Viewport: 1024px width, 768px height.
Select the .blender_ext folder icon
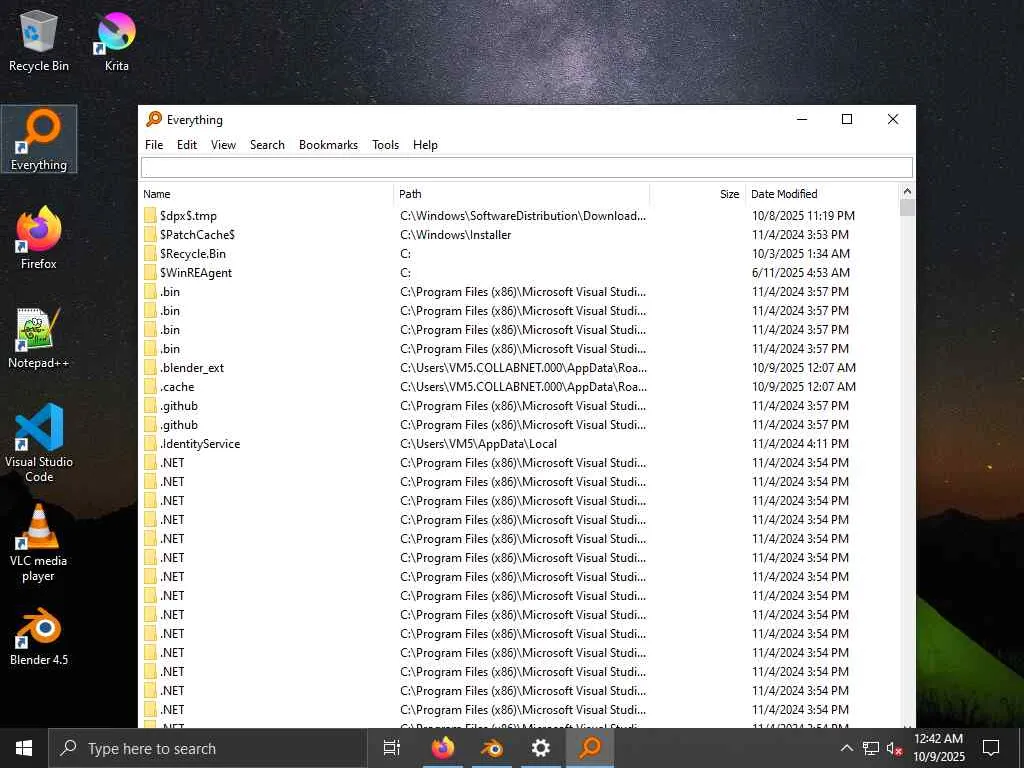click(150, 368)
